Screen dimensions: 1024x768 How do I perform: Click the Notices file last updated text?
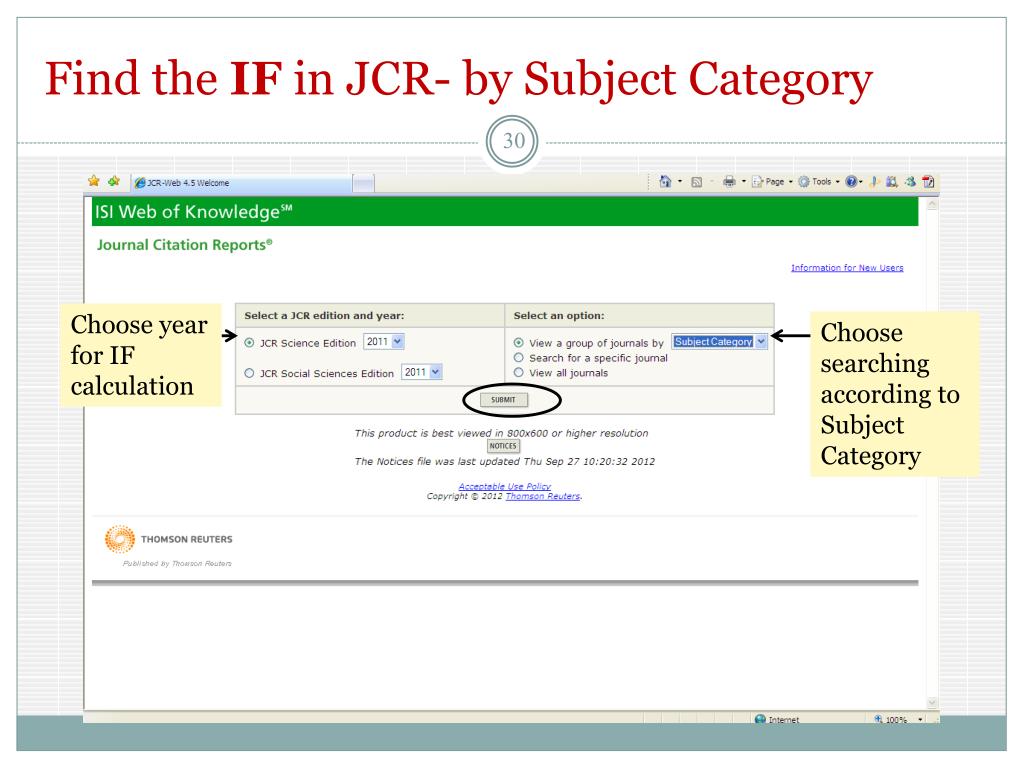coord(505,461)
